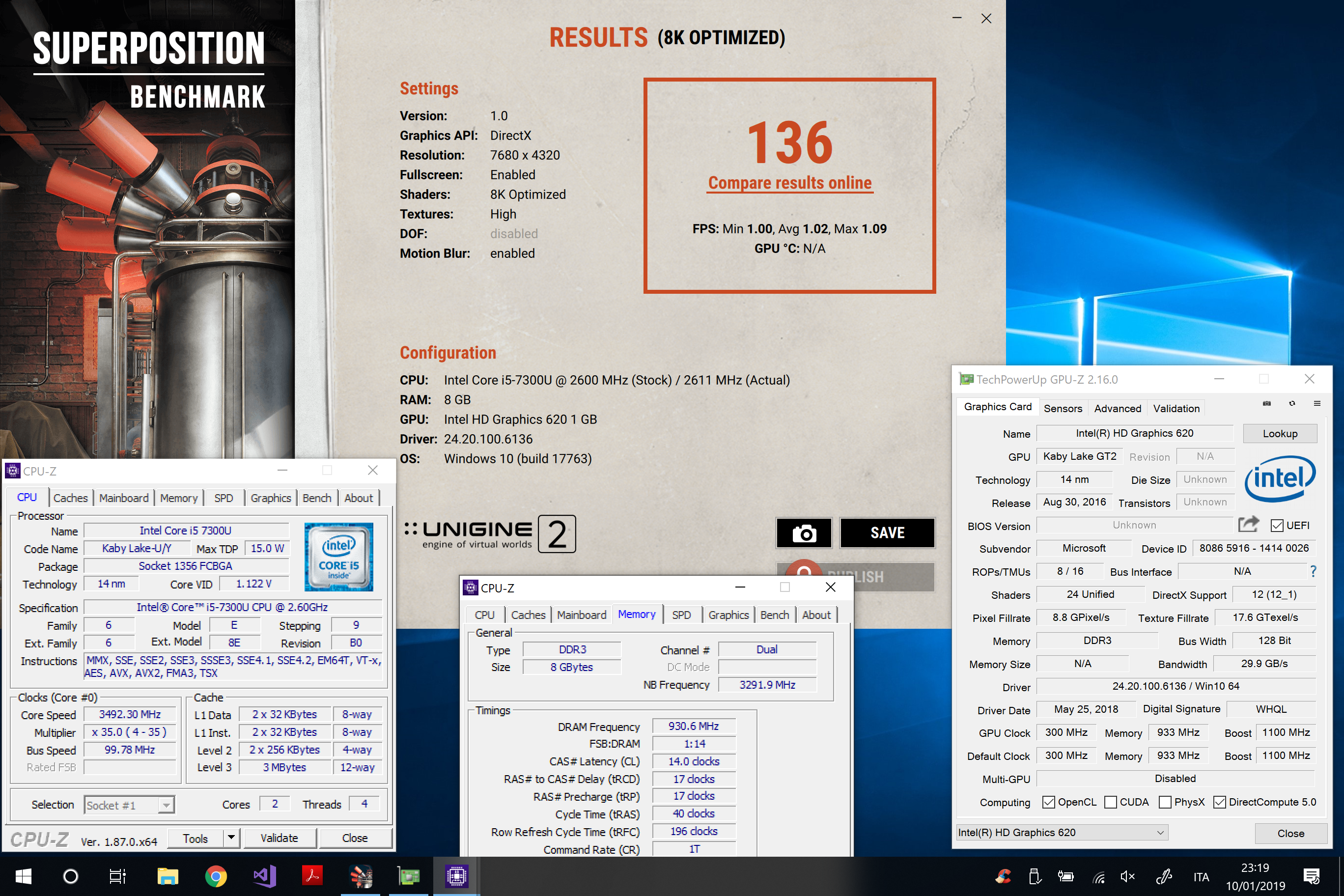Click the muted volume tray icon

point(1127,876)
